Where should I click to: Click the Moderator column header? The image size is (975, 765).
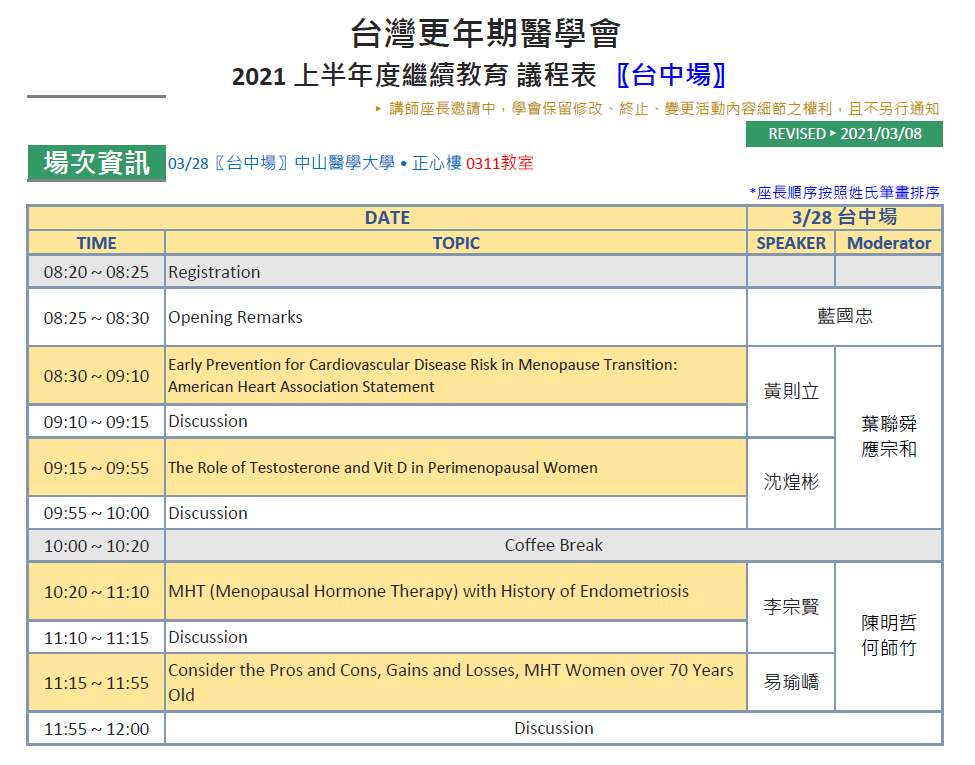coord(888,243)
